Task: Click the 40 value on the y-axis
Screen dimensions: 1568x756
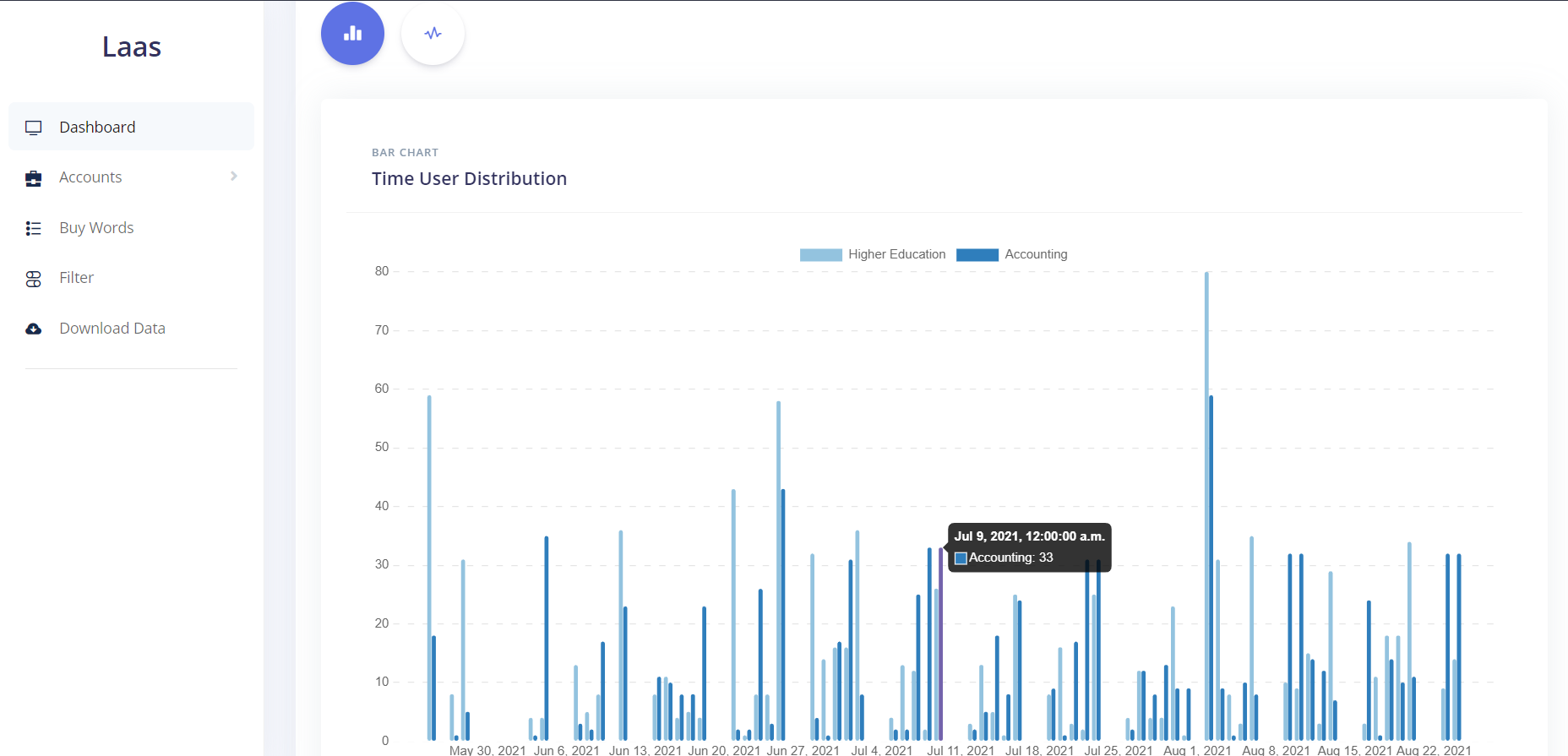Action: pos(382,506)
